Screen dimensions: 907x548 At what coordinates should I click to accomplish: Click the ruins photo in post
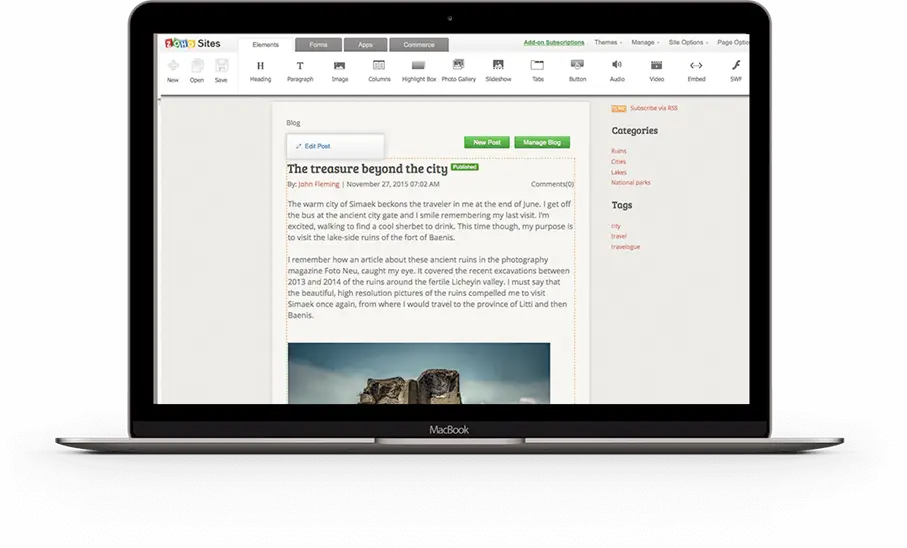point(419,373)
